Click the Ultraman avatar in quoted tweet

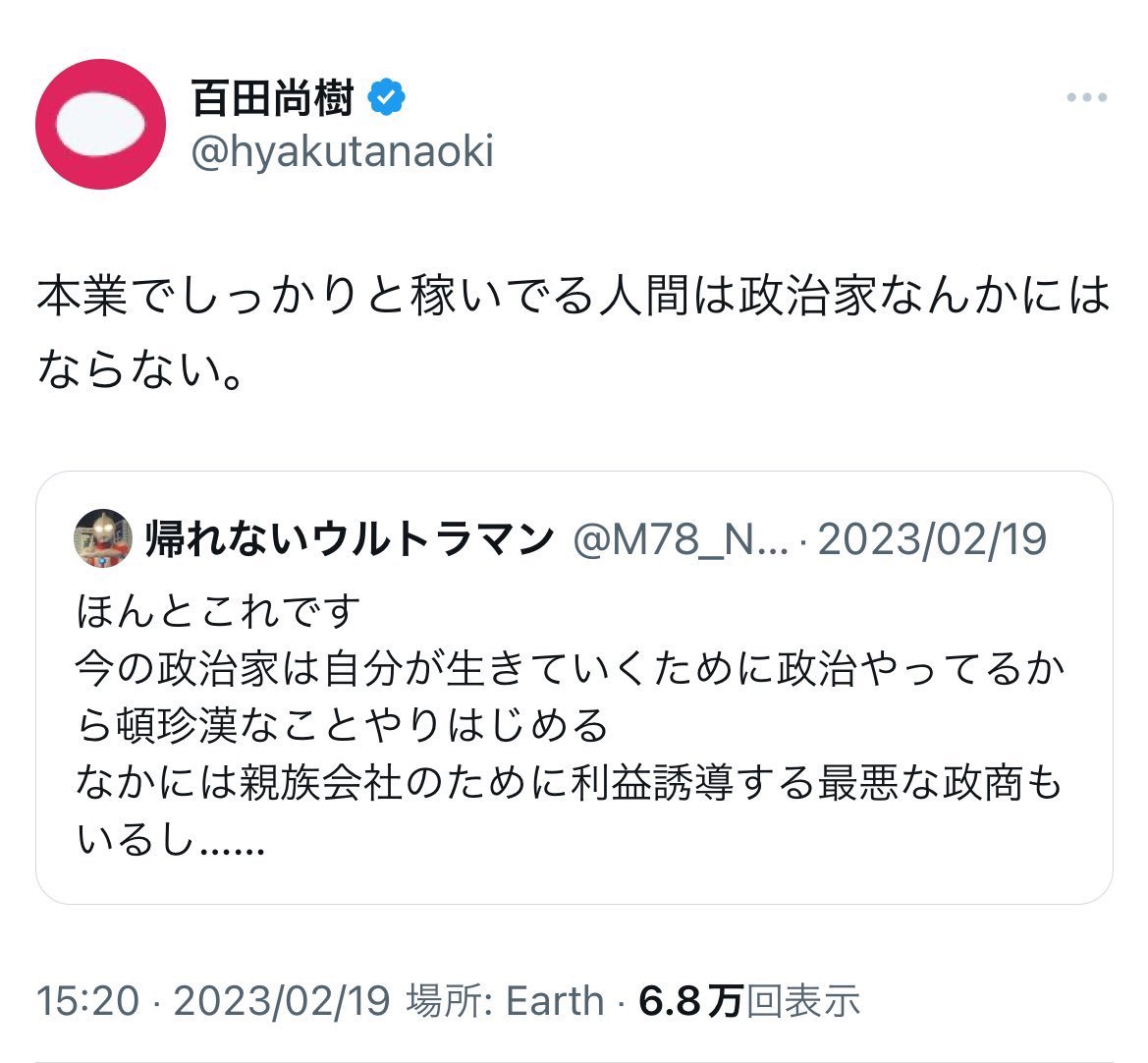(103, 538)
